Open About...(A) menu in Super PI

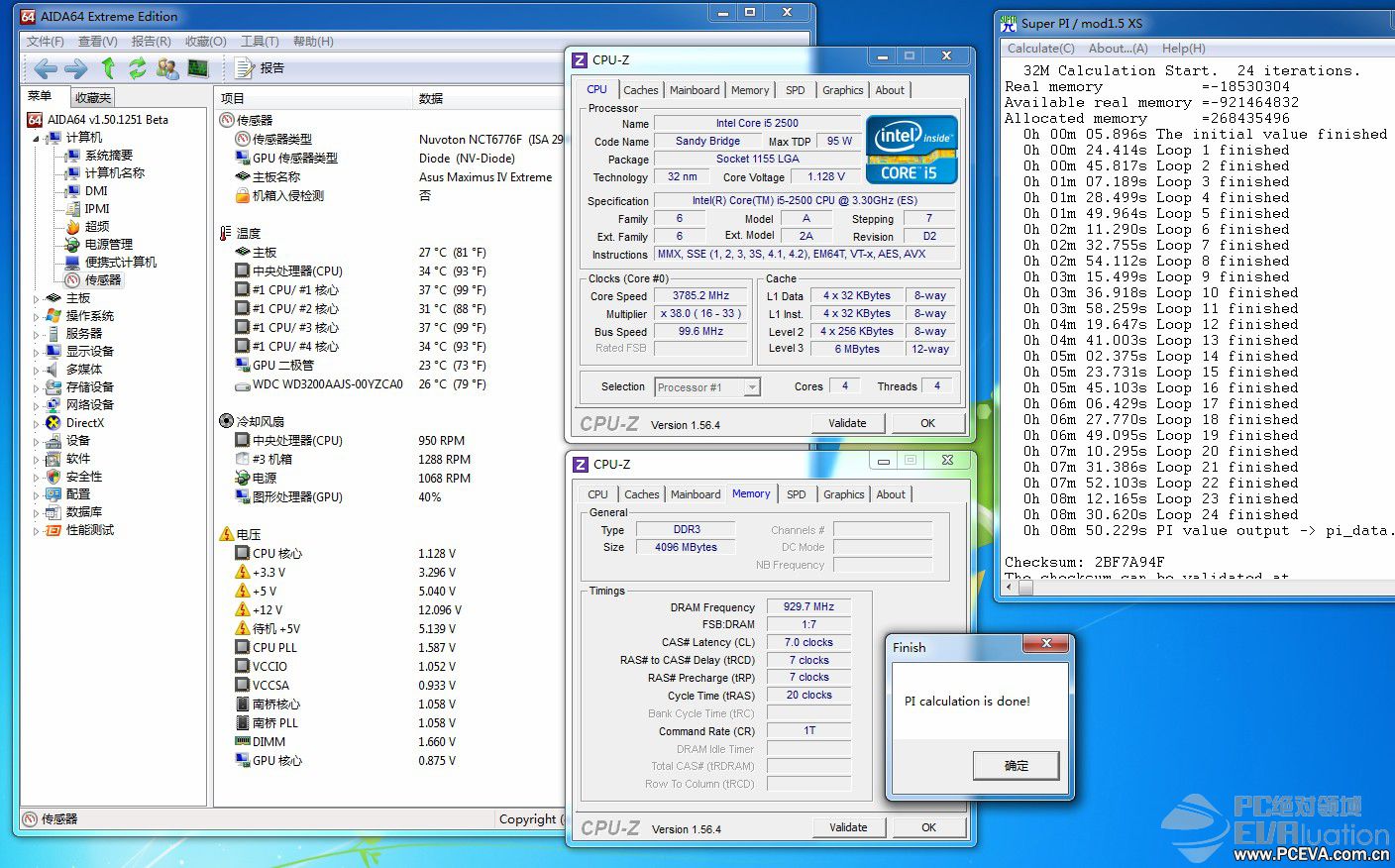pos(1118,49)
